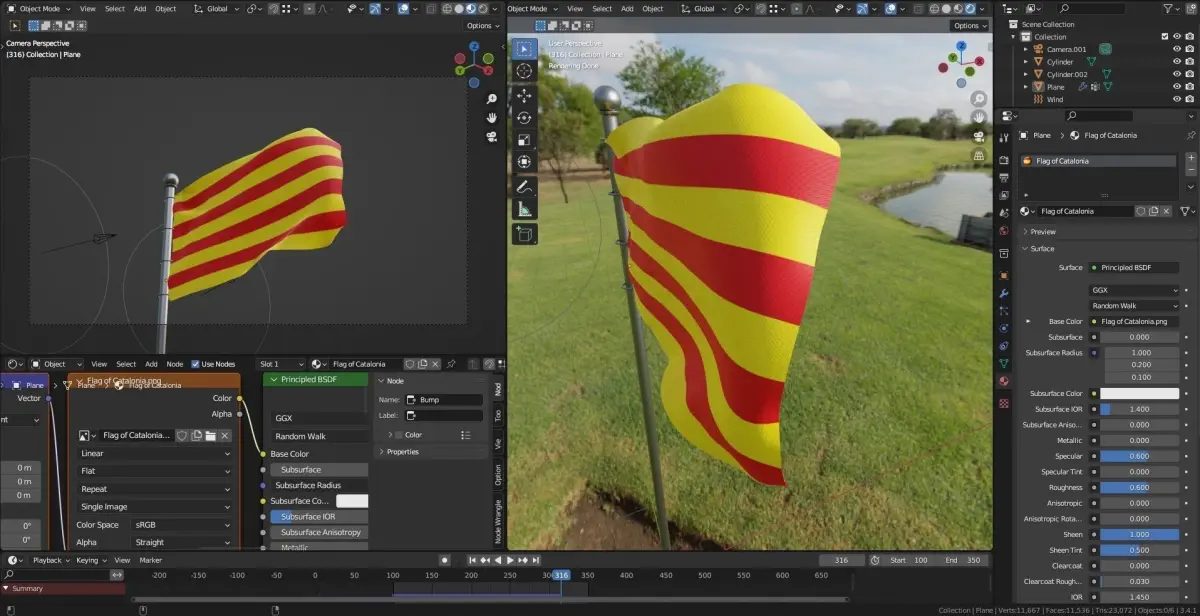Viewport: 1200px width, 616px height.
Task: Open the Node menu in shader editor
Action: pyautogui.click(x=174, y=364)
